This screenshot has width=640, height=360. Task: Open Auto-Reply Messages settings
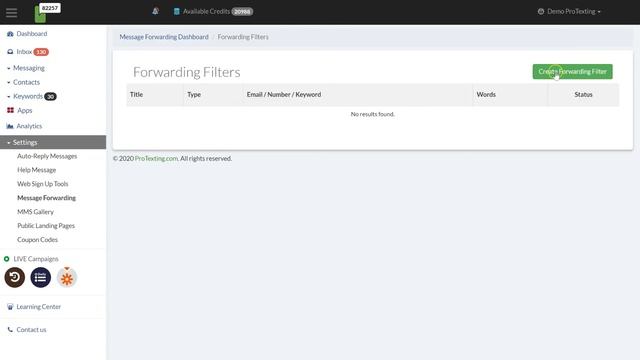coord(47,156)
